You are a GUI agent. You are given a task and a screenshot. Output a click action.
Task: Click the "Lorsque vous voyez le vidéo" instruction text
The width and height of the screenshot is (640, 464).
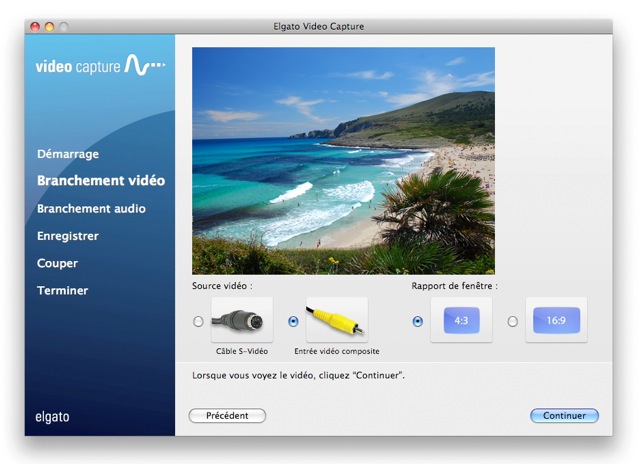(298, 375)
